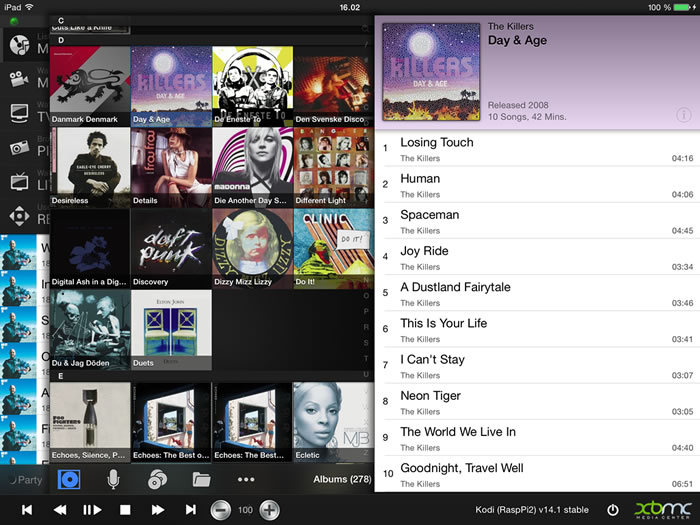Jump to letter S in index bar

click(366, 343)
